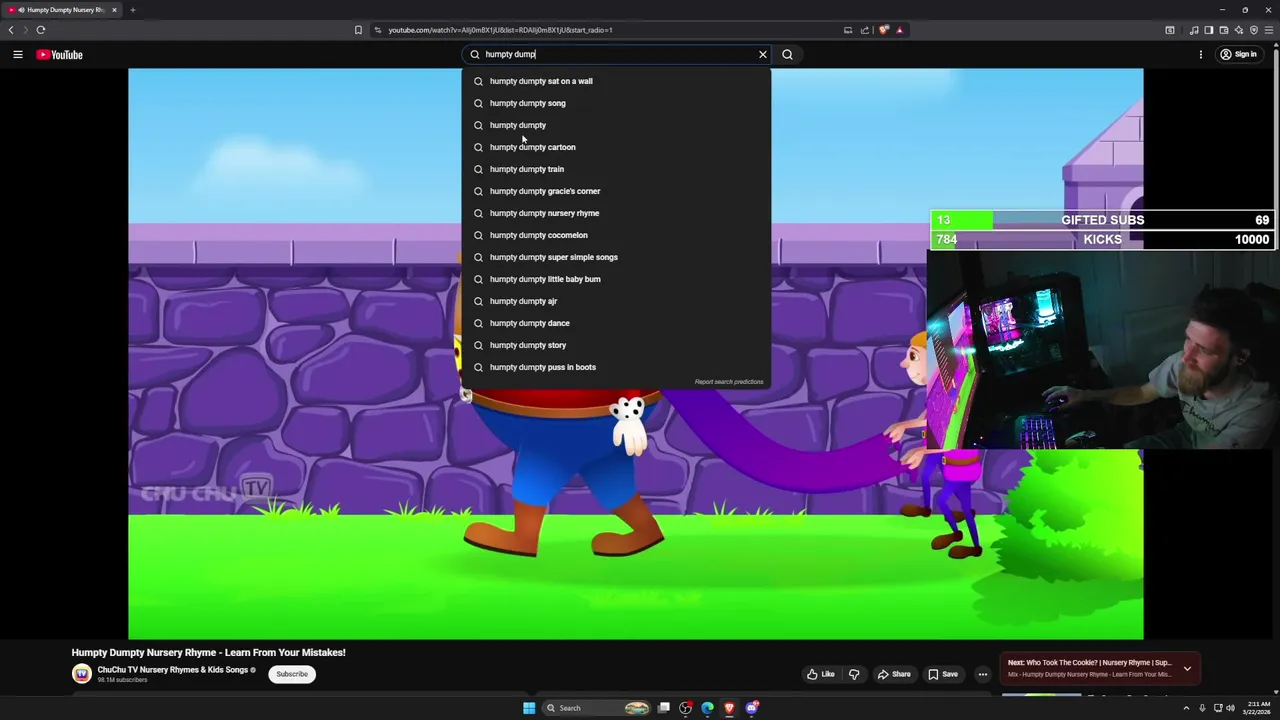
Task: Open more actions ellipsis next to Save
Action: pos(982,674)
